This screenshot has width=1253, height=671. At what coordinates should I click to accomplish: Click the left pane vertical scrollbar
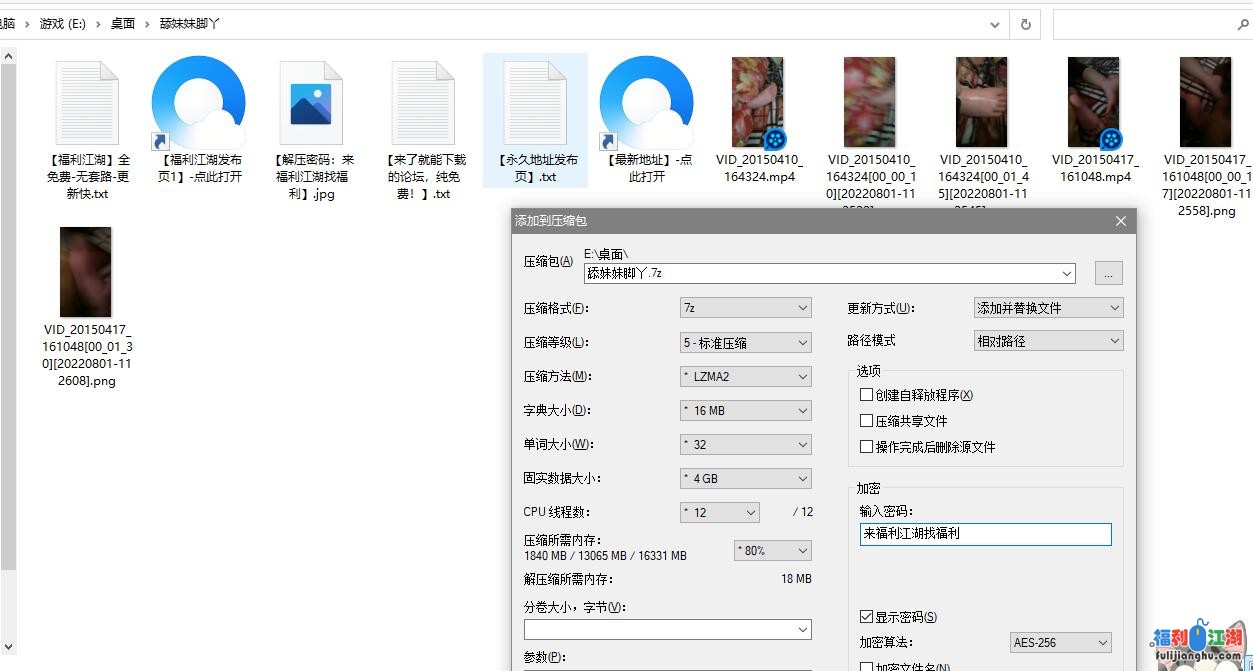pos(8,300)
